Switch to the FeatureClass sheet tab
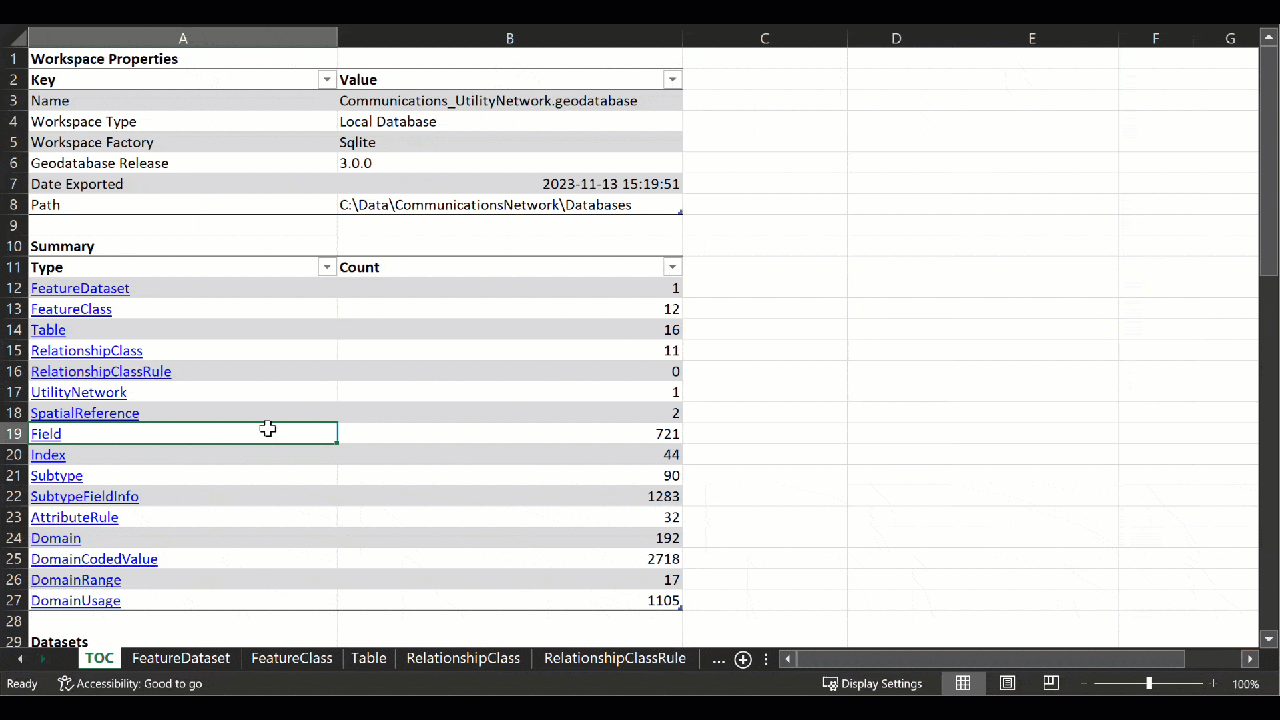 coord(291,658)
